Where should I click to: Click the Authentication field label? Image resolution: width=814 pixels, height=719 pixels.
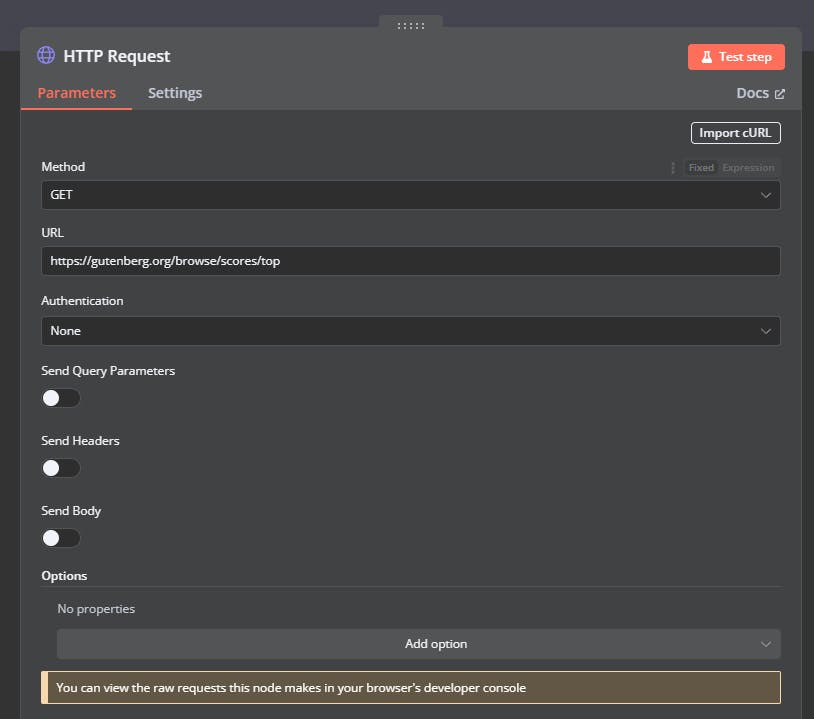tap(83, 301)
